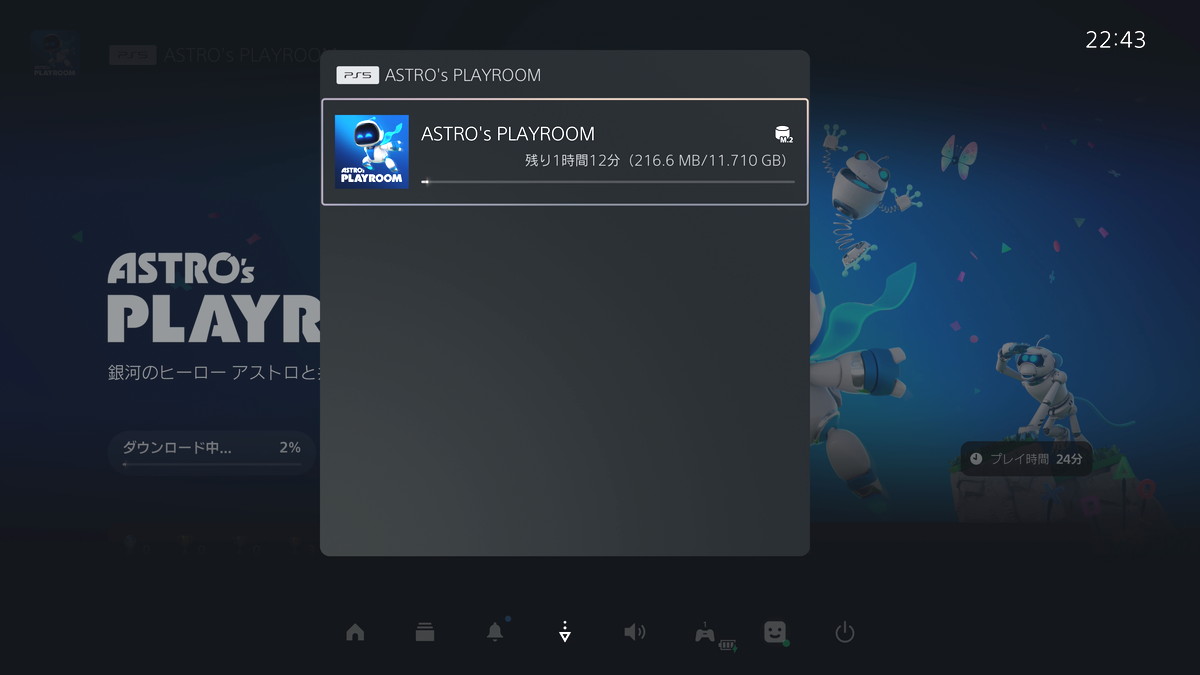Click the ダウンロード中 2% progress indicator

coord(211,451)
